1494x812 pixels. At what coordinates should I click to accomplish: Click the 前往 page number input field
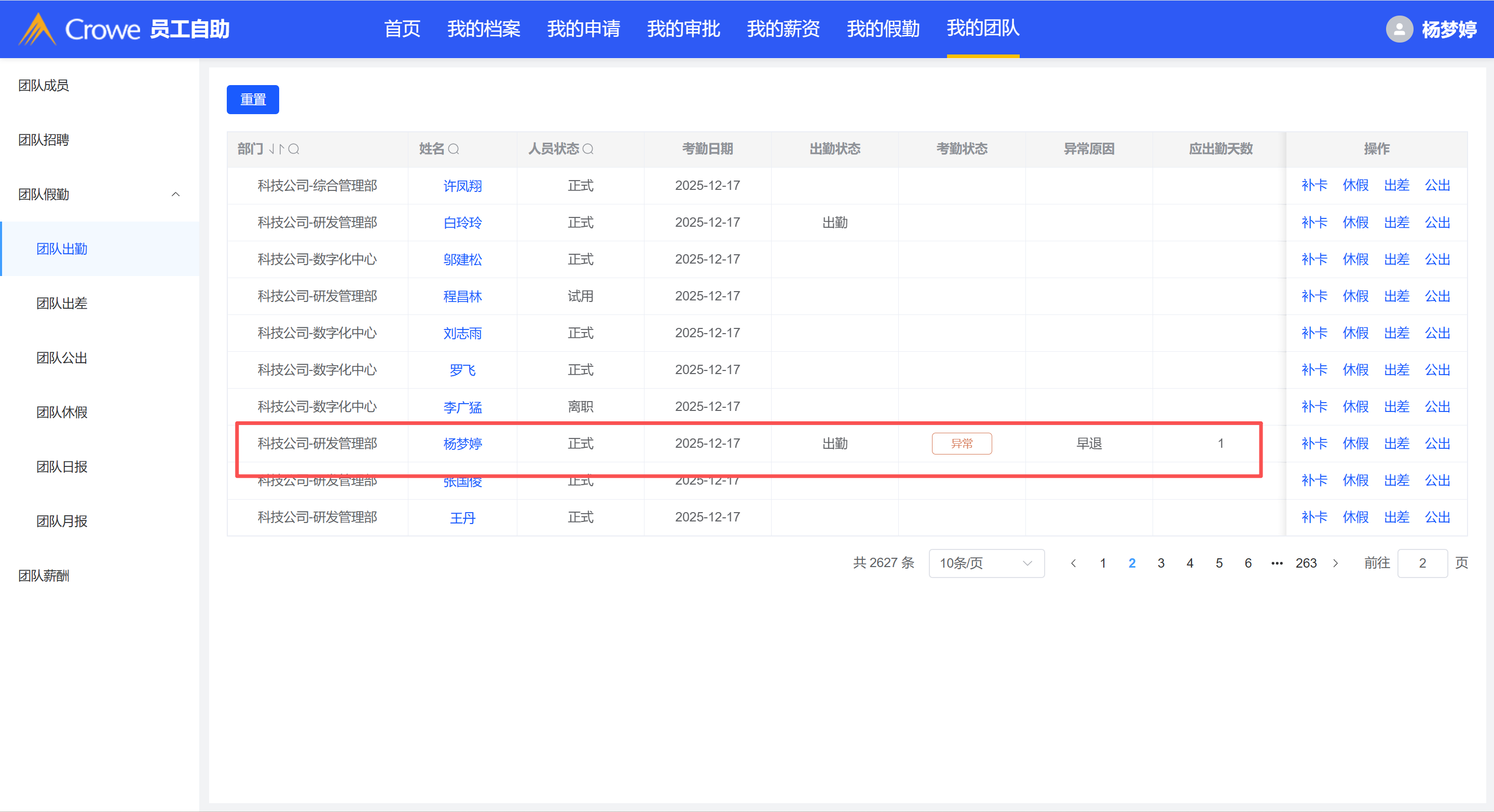coord(1422,563)
